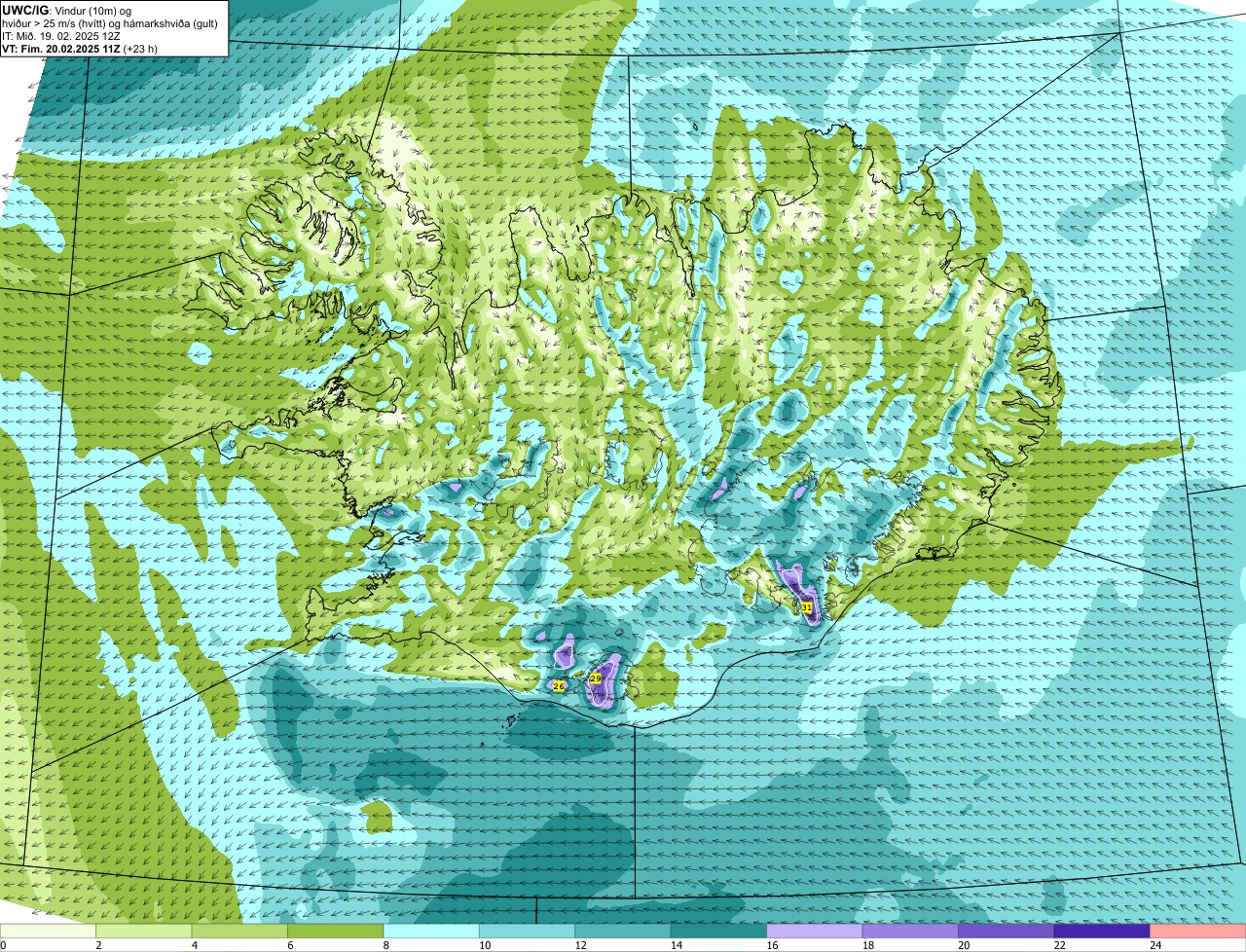The width and height of the screenshot is (1246, 952).
Task: Click the legend value 14
Action: pyautogui.click(x=677, y=945)
